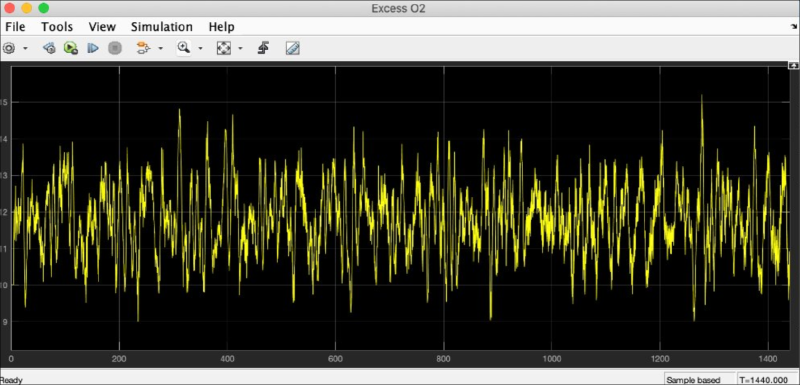Click the 'Excess O2' window title
The width and height of the screenshot is (800, 385).
(x=399, y=9)
